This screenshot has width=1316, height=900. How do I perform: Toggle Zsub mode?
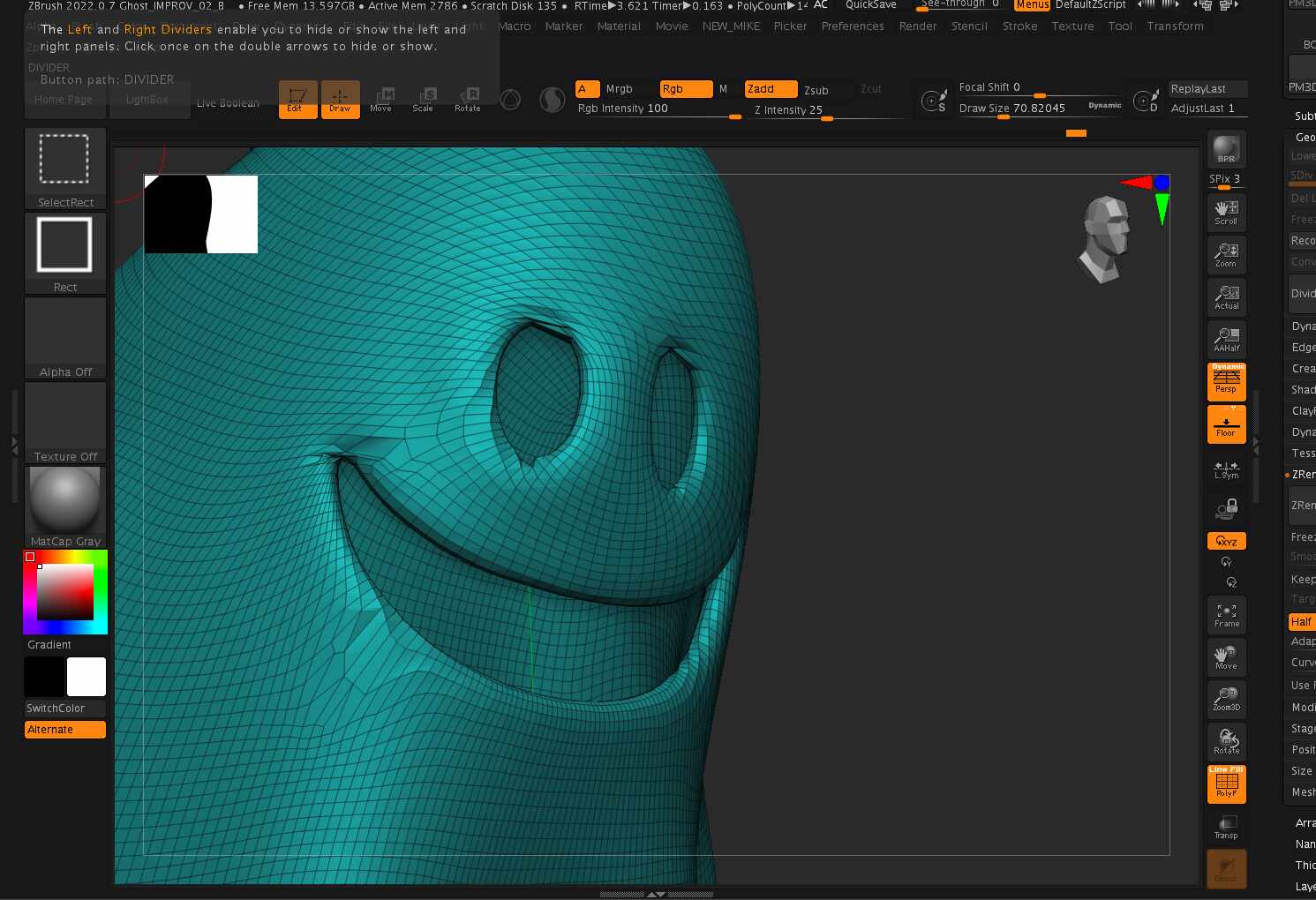(x=816, y=90)
